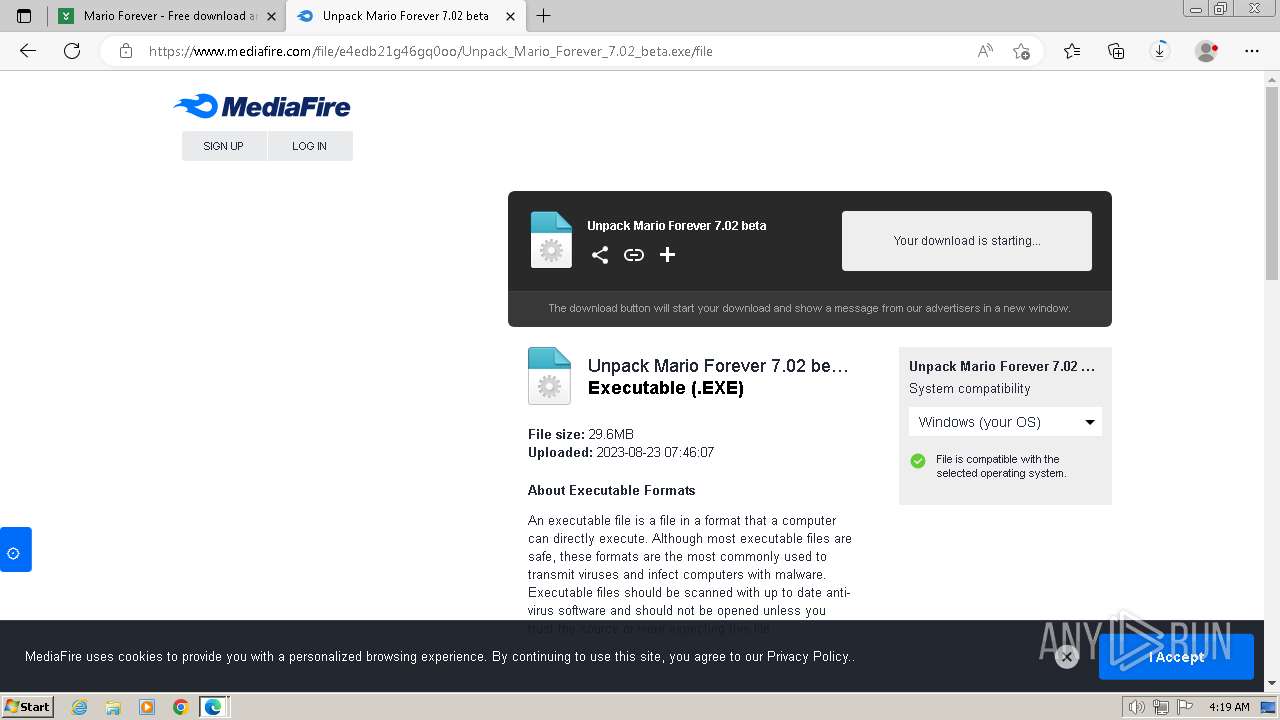
Task: Click the volume tray icon
Action: click(x=1138, y=707)
